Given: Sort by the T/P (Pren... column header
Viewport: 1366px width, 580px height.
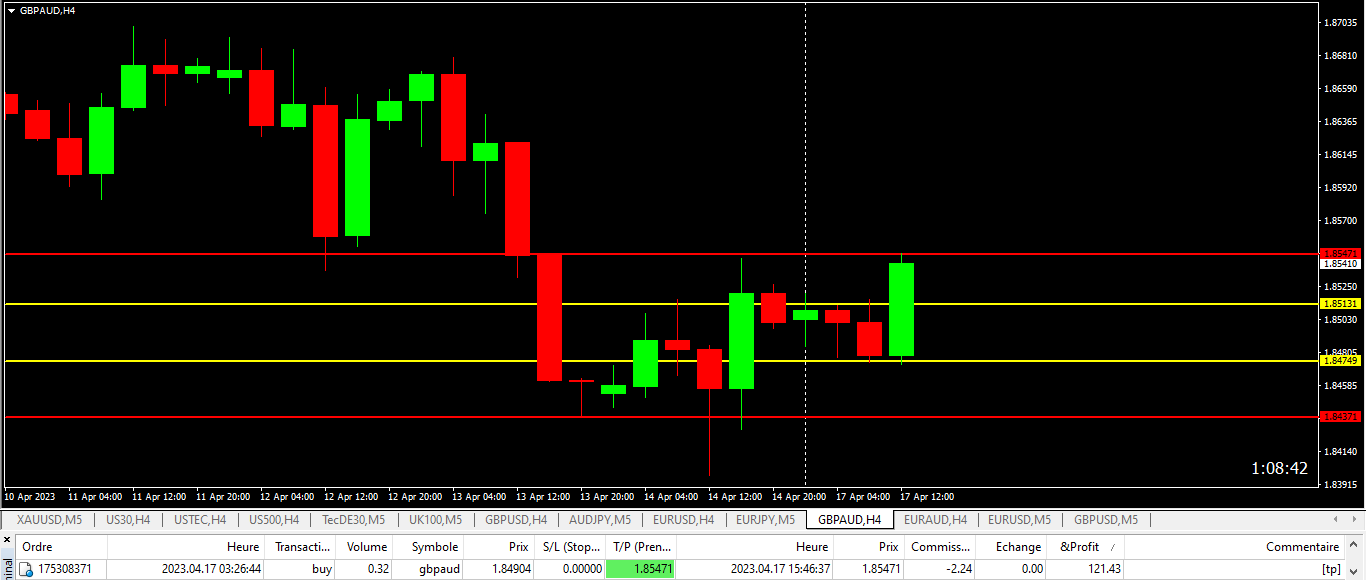Looking at the screenshot, I should [640, 547].
